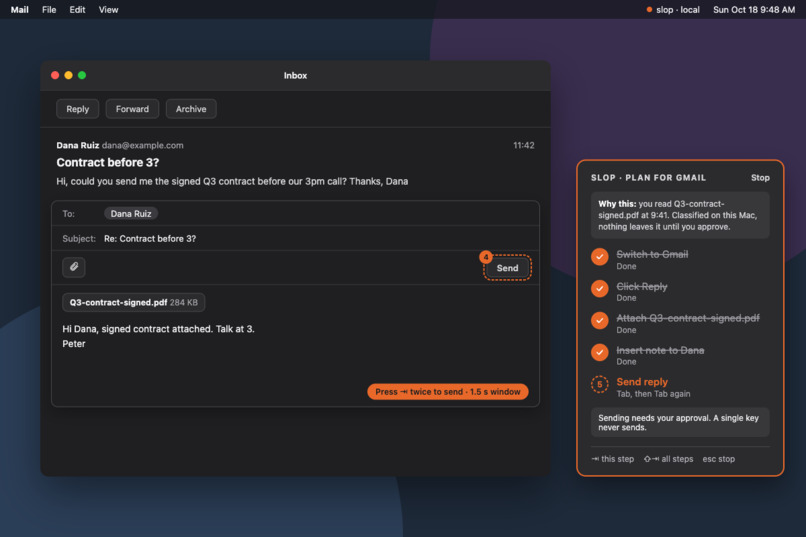
Task: Click the Send button in the reply
Action: [507, 268]
